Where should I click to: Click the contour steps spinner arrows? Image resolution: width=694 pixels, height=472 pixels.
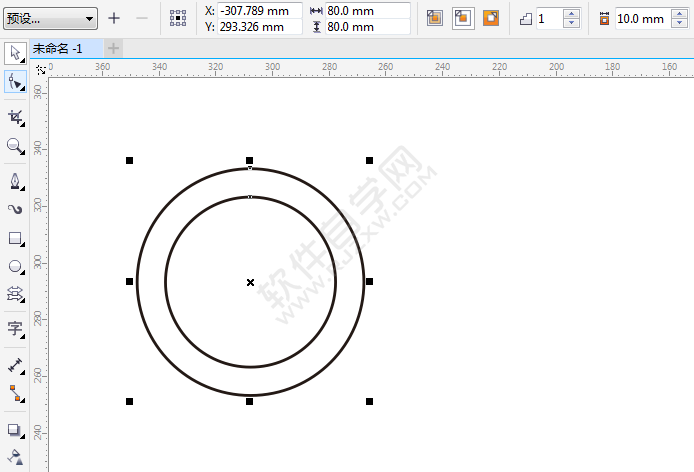571,18
